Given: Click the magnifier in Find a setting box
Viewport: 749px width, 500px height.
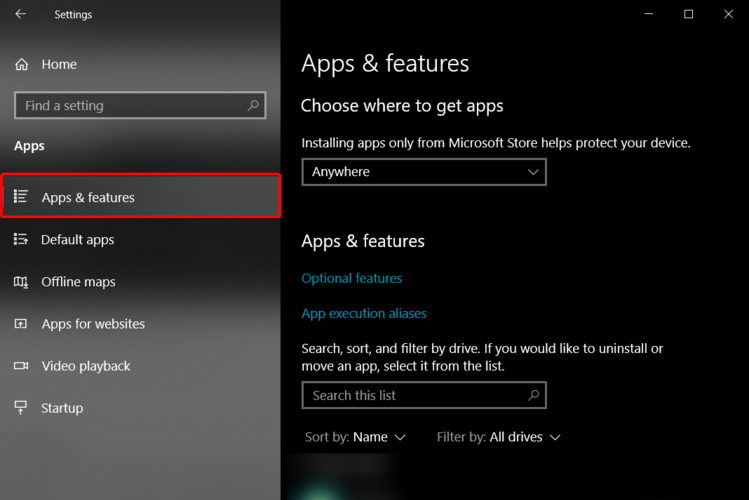Looking at the screenshot, I should [x=253, y=105].
